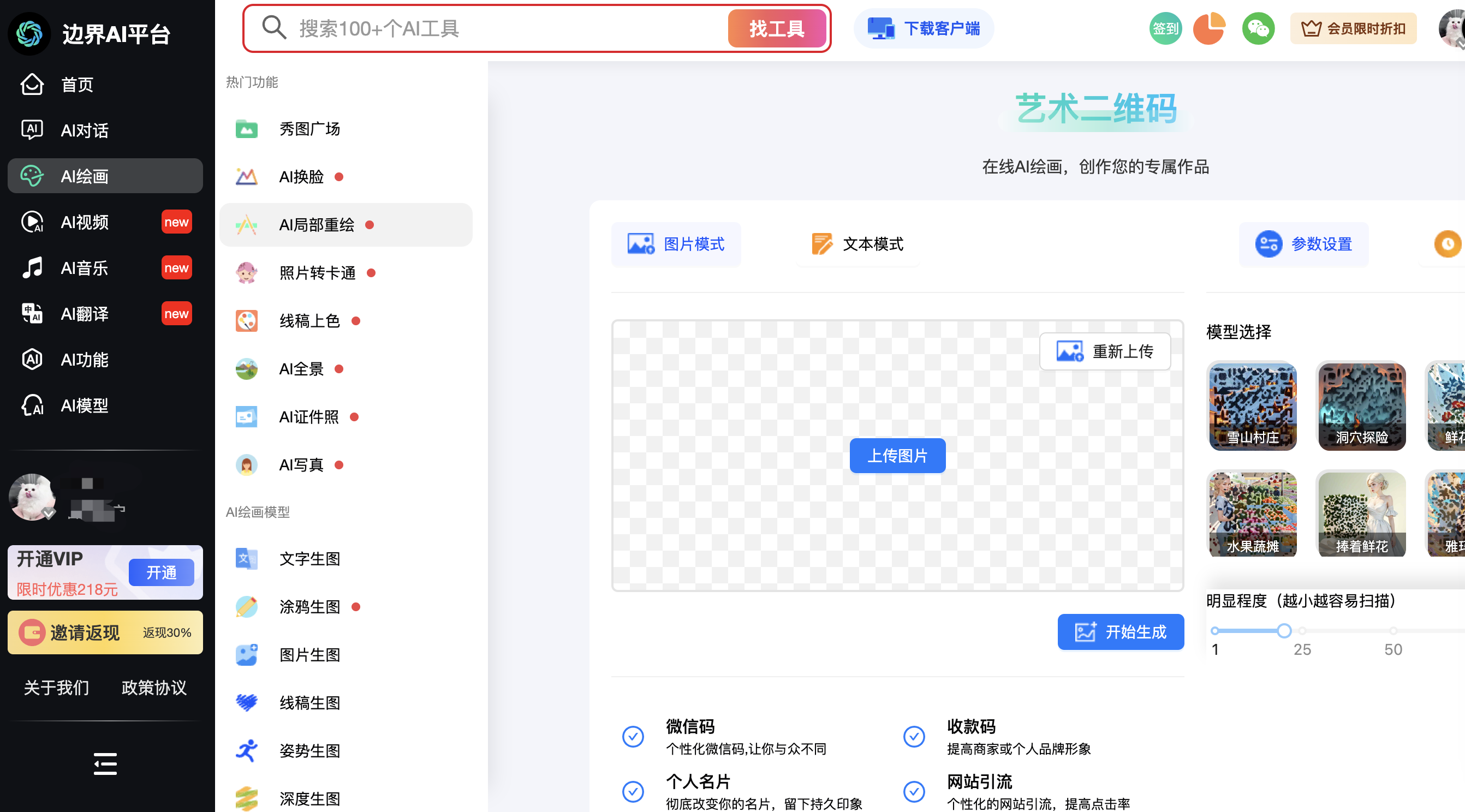Screen dimensions: 1465x812
Task: Open AI证件照 ID photo icon
Action: coord(246,417)
